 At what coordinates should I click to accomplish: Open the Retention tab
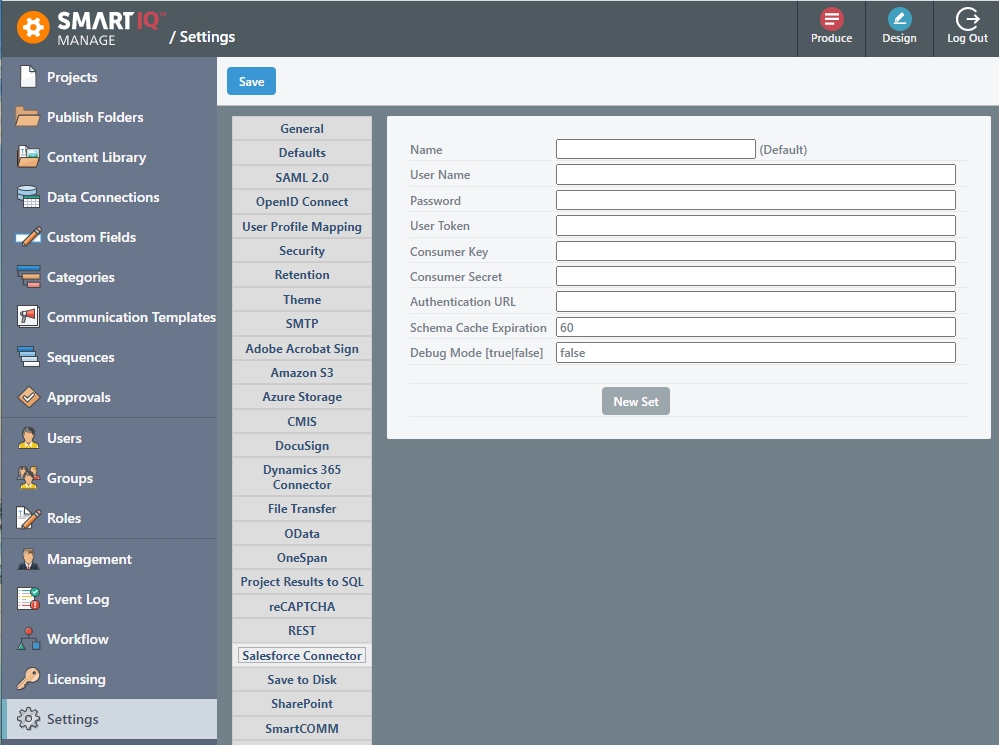pos(302,275)
